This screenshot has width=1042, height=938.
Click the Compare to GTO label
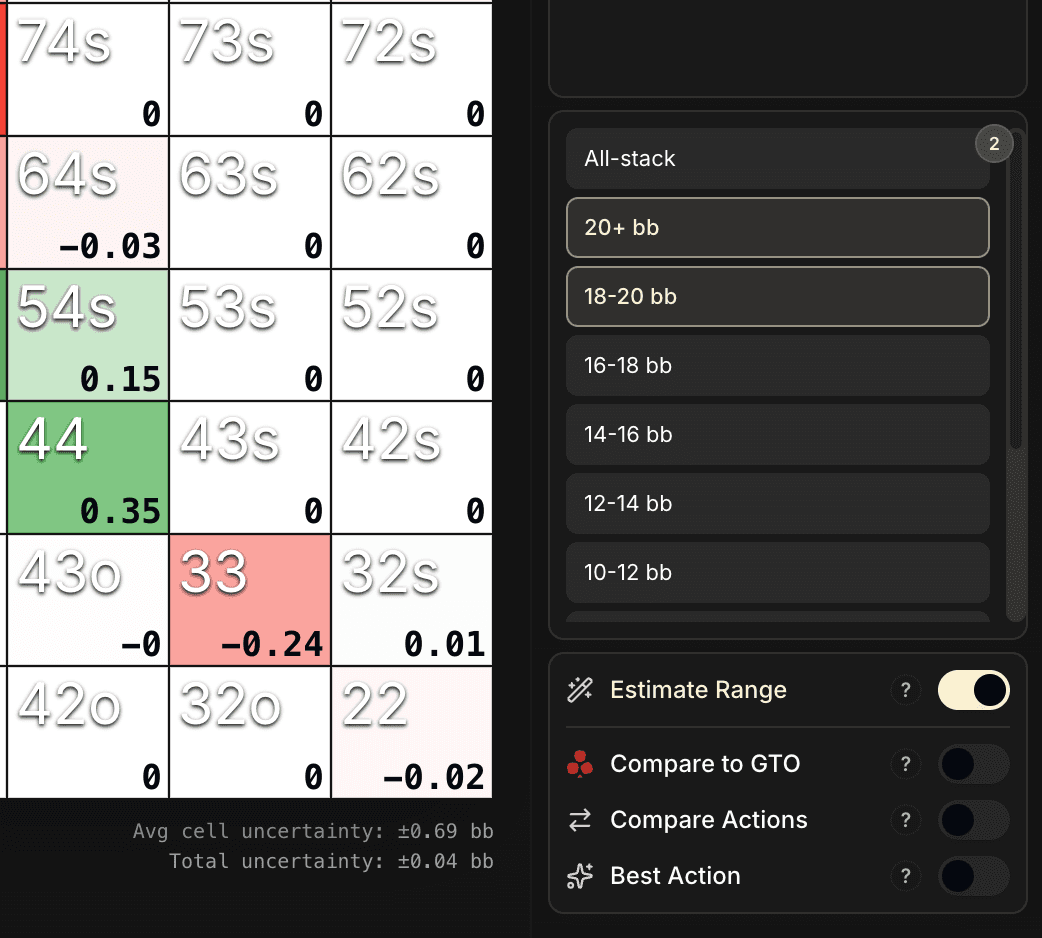coord(705,764)
